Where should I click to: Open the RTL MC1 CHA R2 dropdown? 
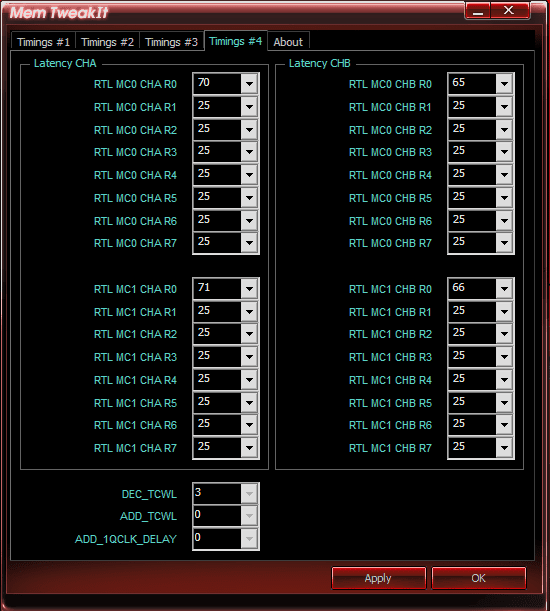pyautogui.click(x=249, y=334)
